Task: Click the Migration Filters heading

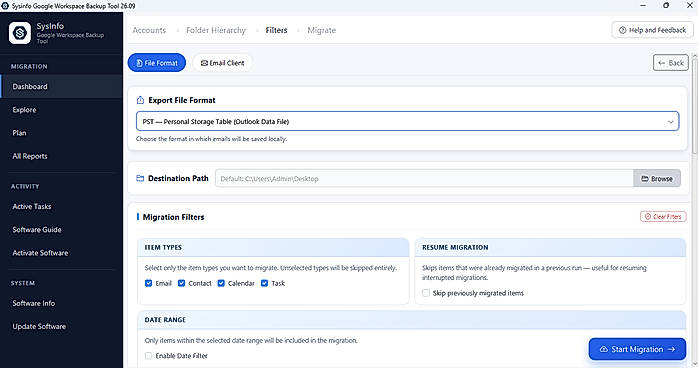Action: tap(173, 217)
